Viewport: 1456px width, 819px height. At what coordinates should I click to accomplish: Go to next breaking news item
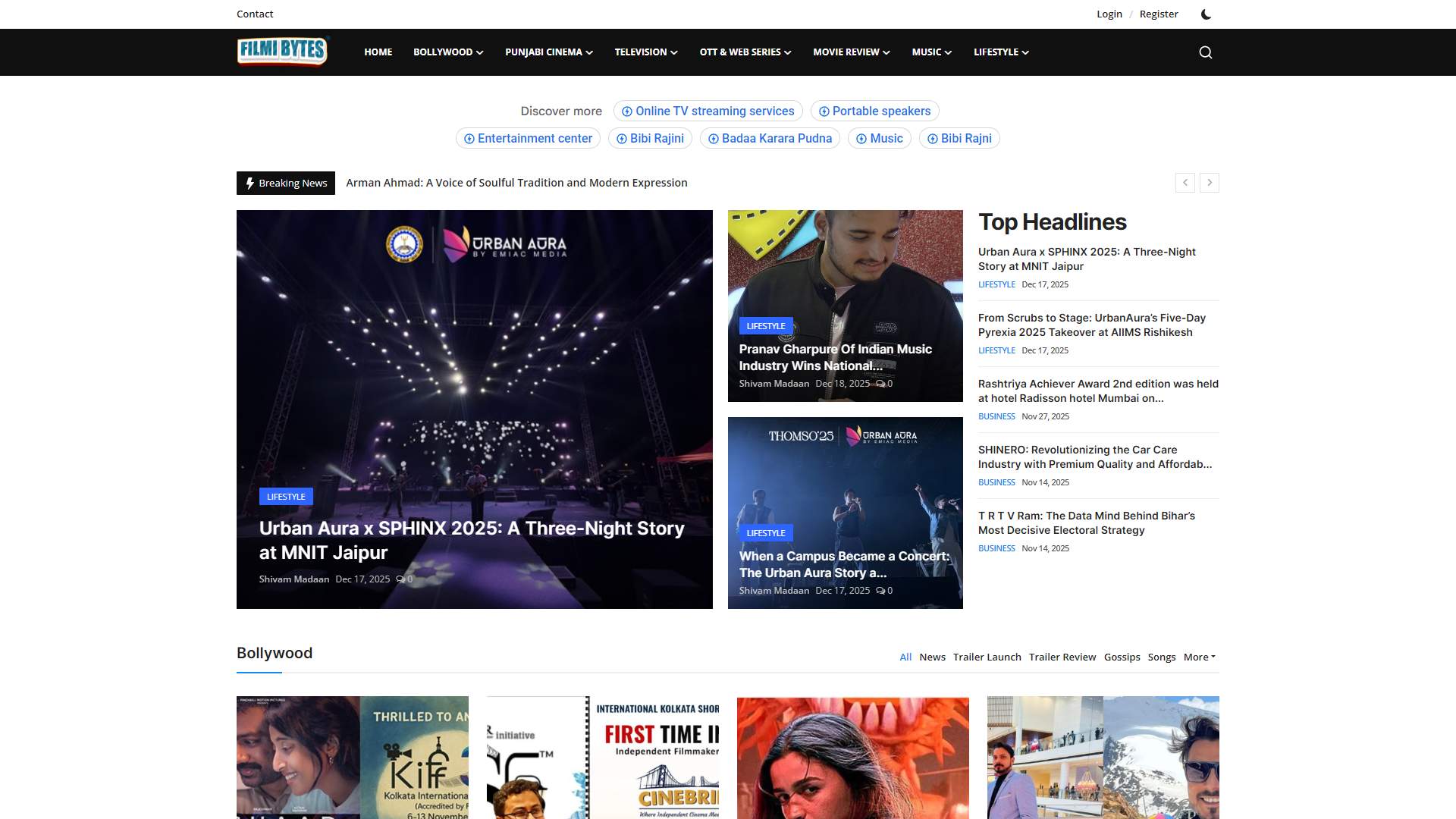coord(1210,183)
